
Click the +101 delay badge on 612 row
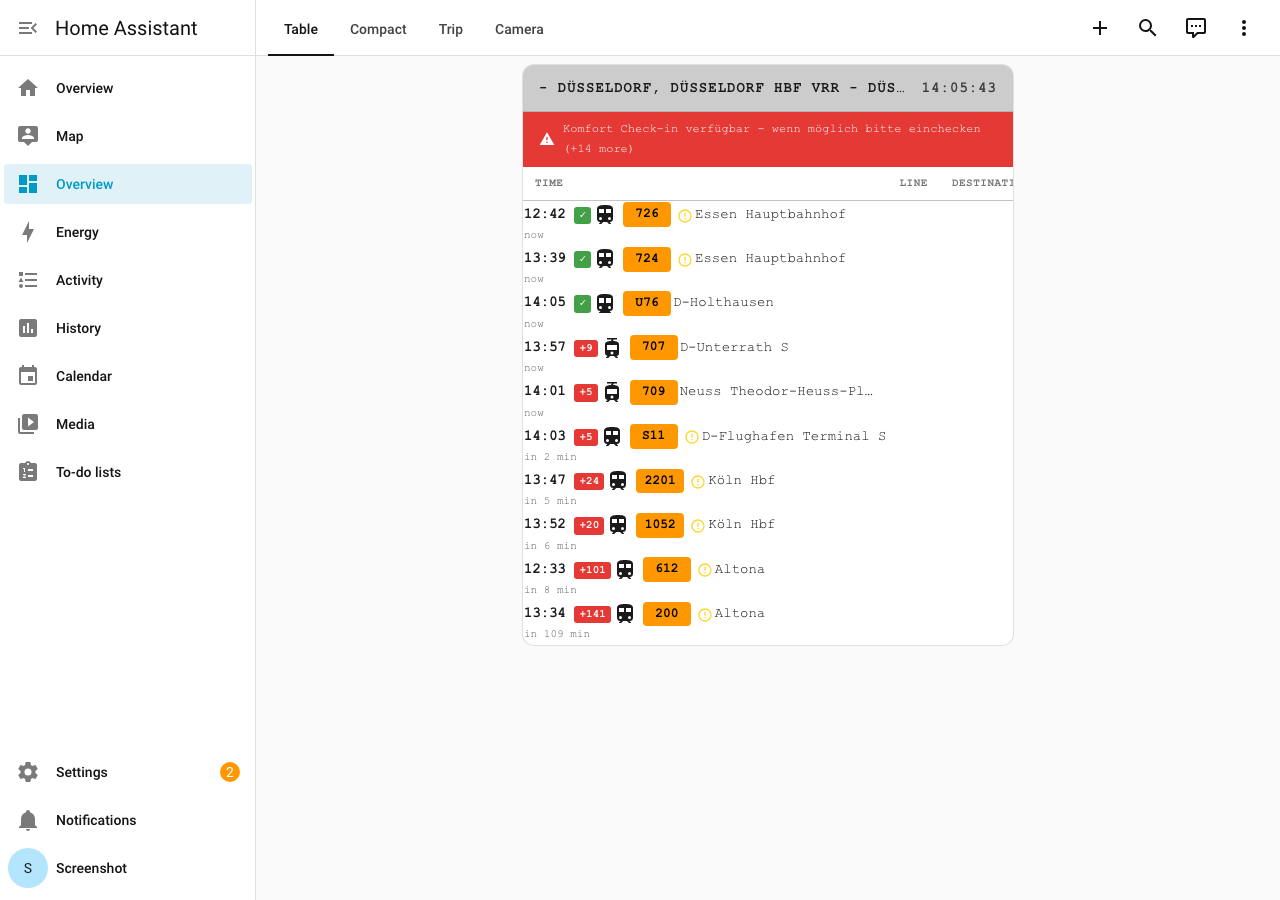point(592,570)
